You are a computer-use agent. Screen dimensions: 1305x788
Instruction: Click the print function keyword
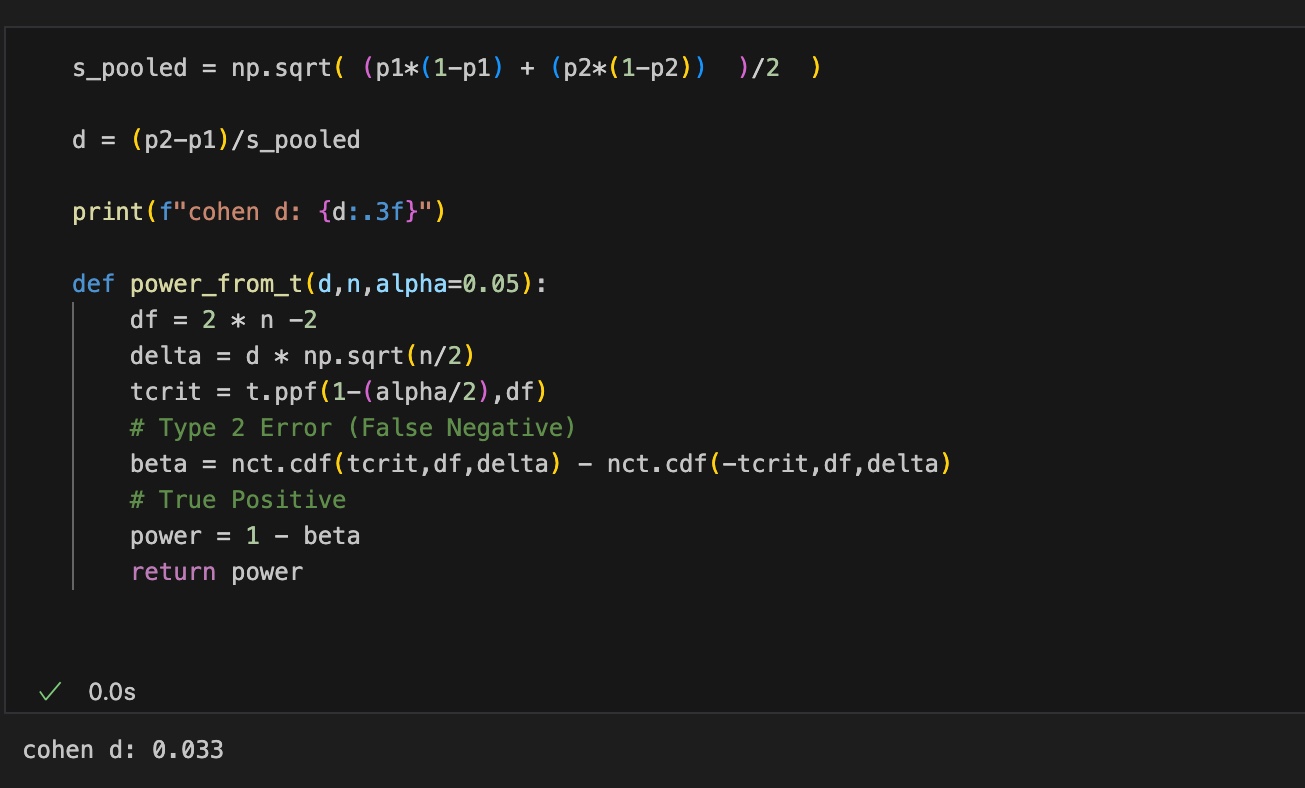tap(107, 212)
